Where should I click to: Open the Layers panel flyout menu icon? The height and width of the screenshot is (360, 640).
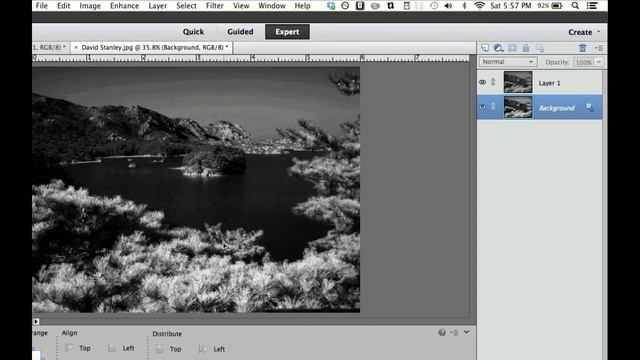(599, 48)
